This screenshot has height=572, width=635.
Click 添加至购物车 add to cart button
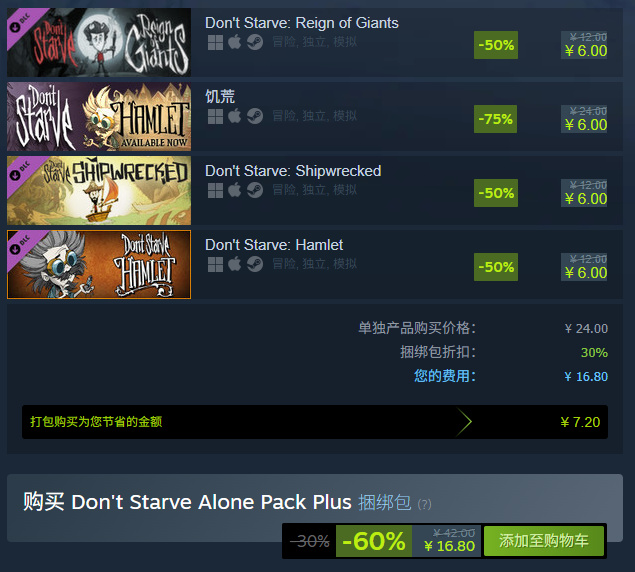[x=543, y=541]
